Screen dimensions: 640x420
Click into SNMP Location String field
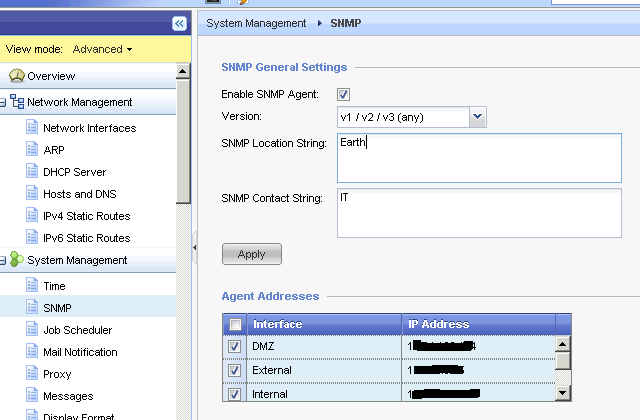pos(479,158)
